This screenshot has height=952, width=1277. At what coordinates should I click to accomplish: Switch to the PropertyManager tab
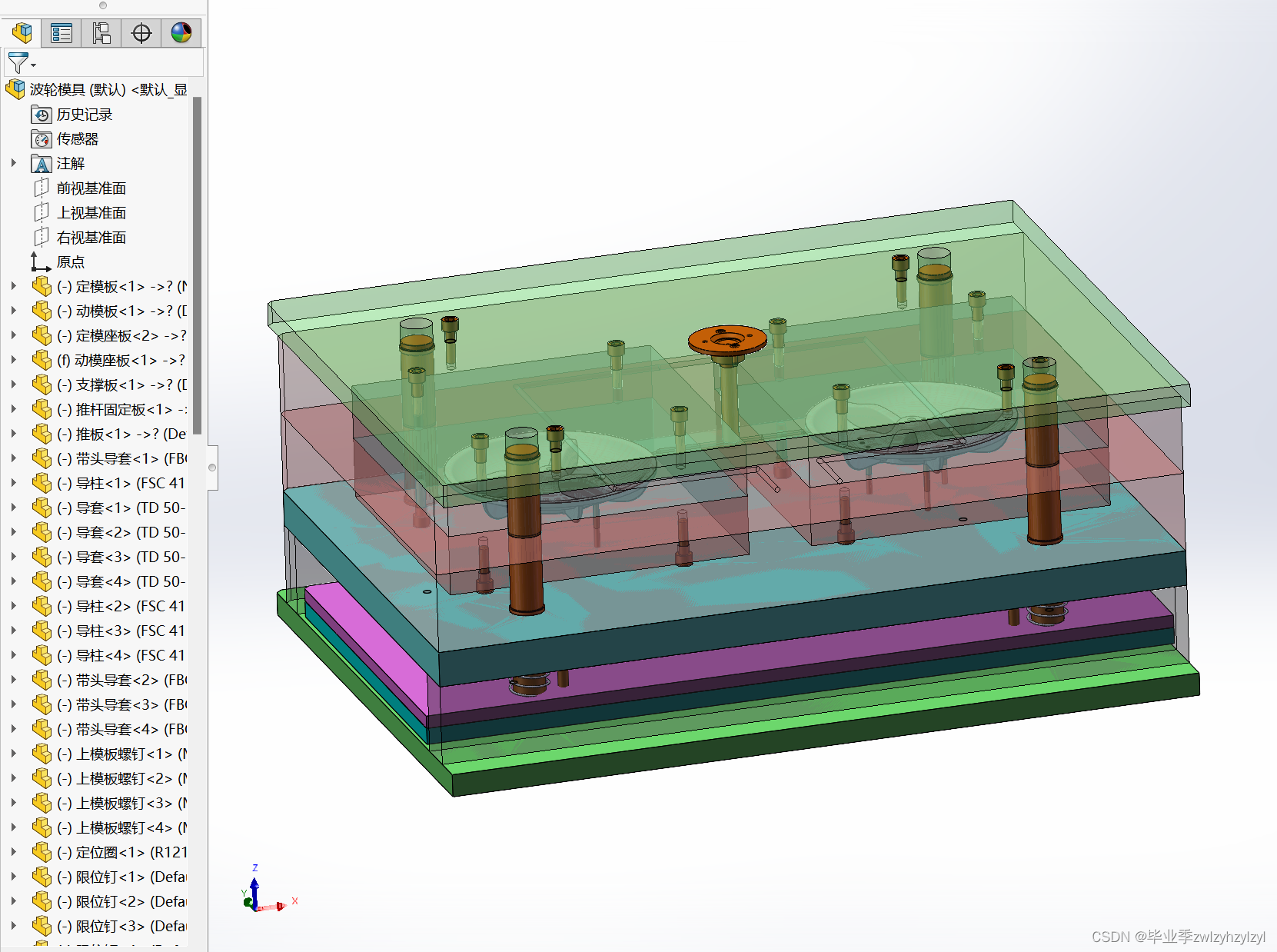click(x=62, y=33)
